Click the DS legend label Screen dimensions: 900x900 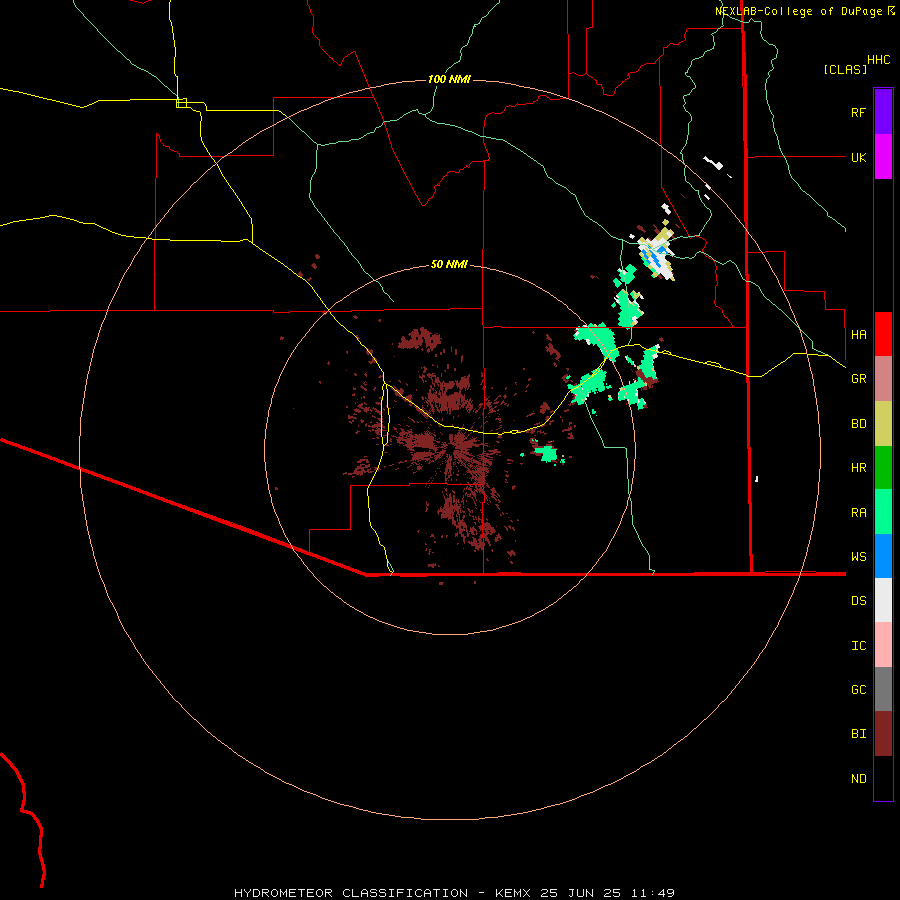click(858, 601)
